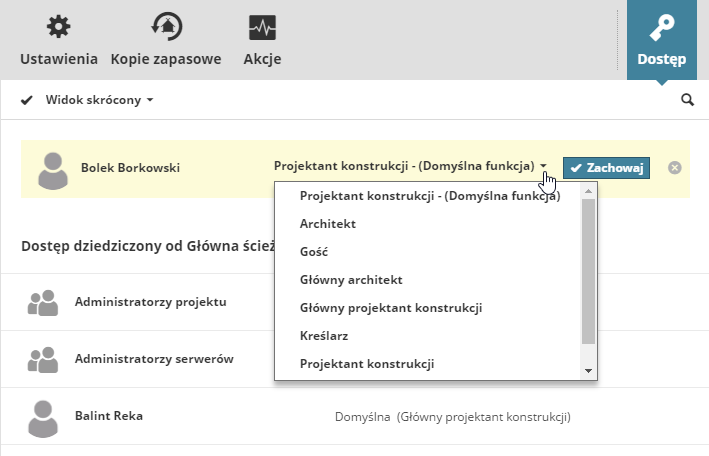Click the Akcje activity icon
The width and height of the screenshot is (709, 456).
pyautogui.click(x=262, y=28)
